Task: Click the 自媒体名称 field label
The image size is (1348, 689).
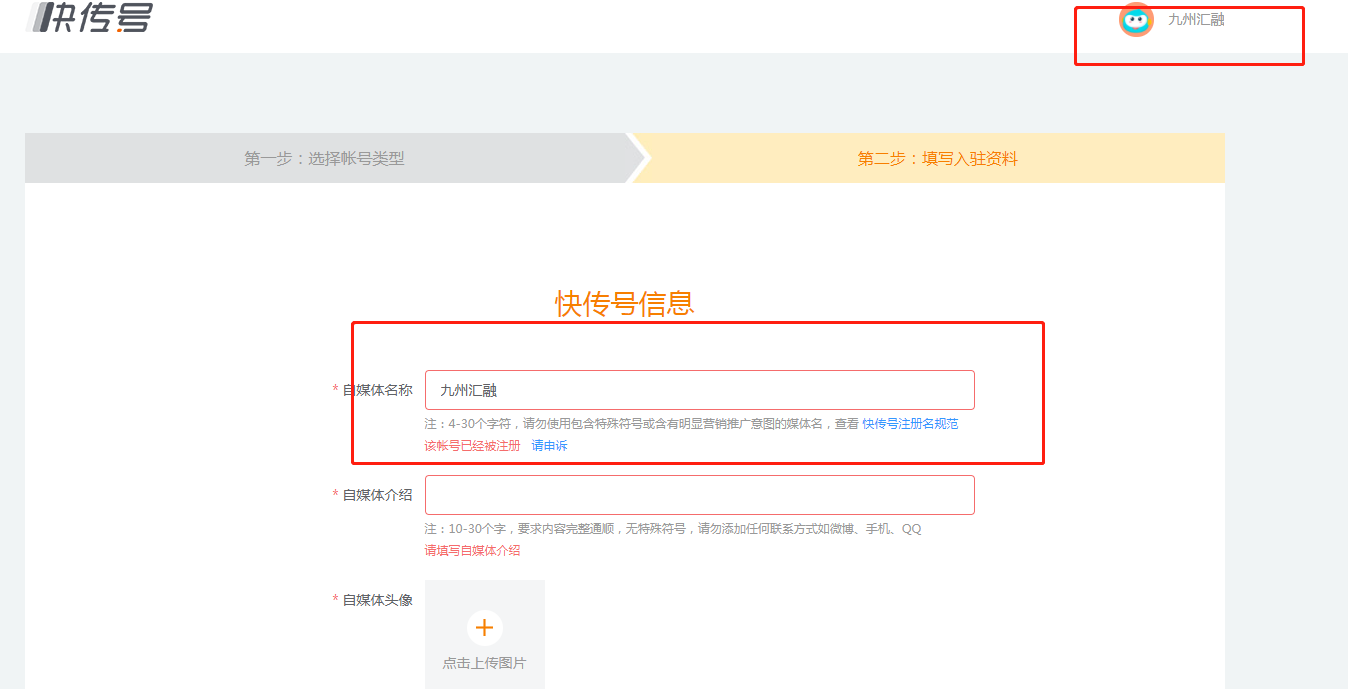Action: [377, 390]
